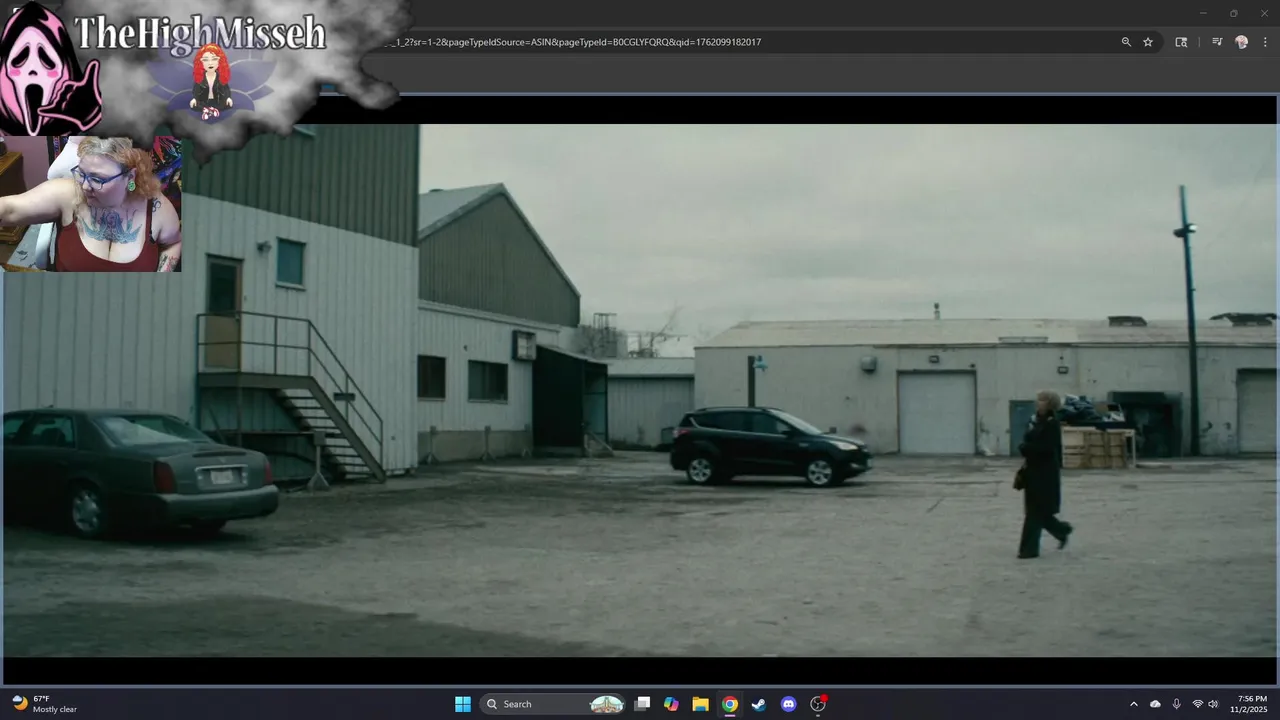Open the Chrome profile avatar
Image resolution: width=1280 pixels, height=720 pixels.
pyautogui.click(x=1242, y=42)
